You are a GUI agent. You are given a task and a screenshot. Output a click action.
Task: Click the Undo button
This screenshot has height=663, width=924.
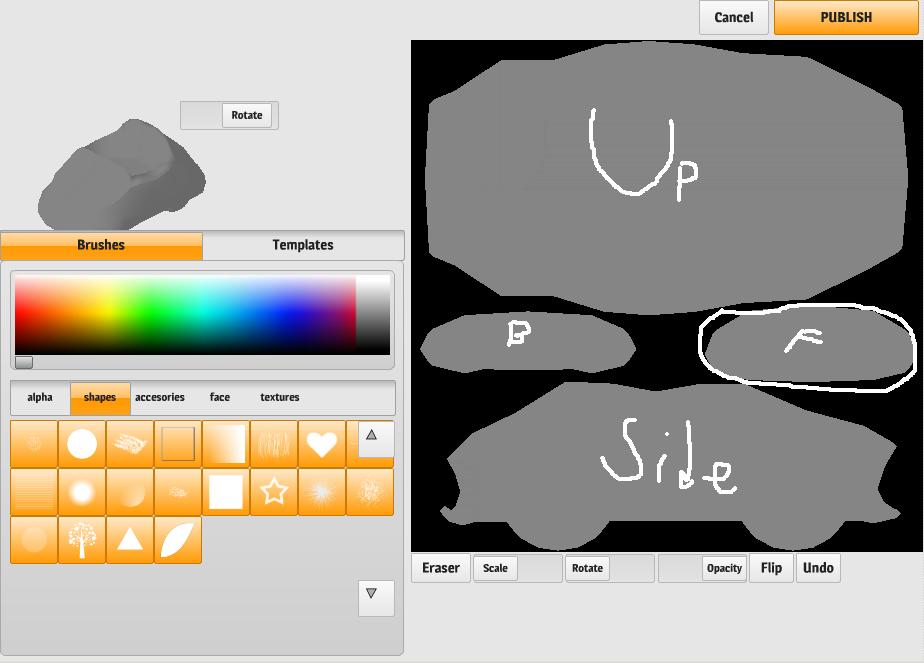click(818, 568)
